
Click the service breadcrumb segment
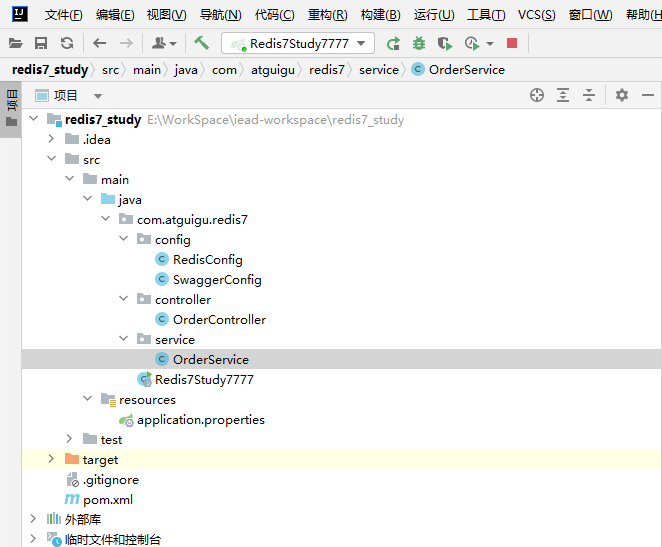click(x=379, y=70)
